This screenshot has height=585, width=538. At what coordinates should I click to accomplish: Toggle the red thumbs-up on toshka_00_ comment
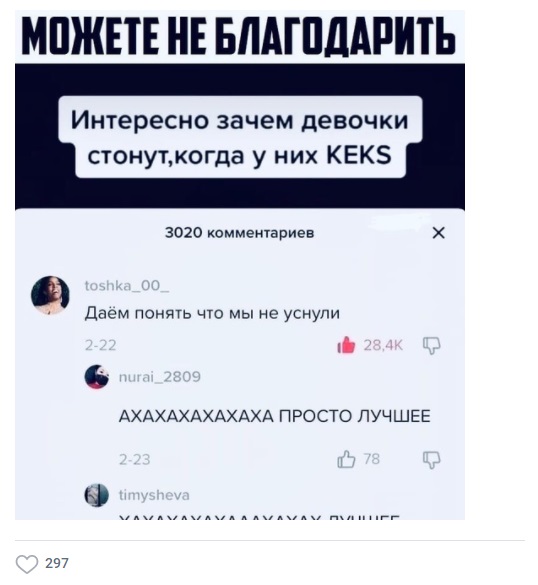tap(346, 345)
